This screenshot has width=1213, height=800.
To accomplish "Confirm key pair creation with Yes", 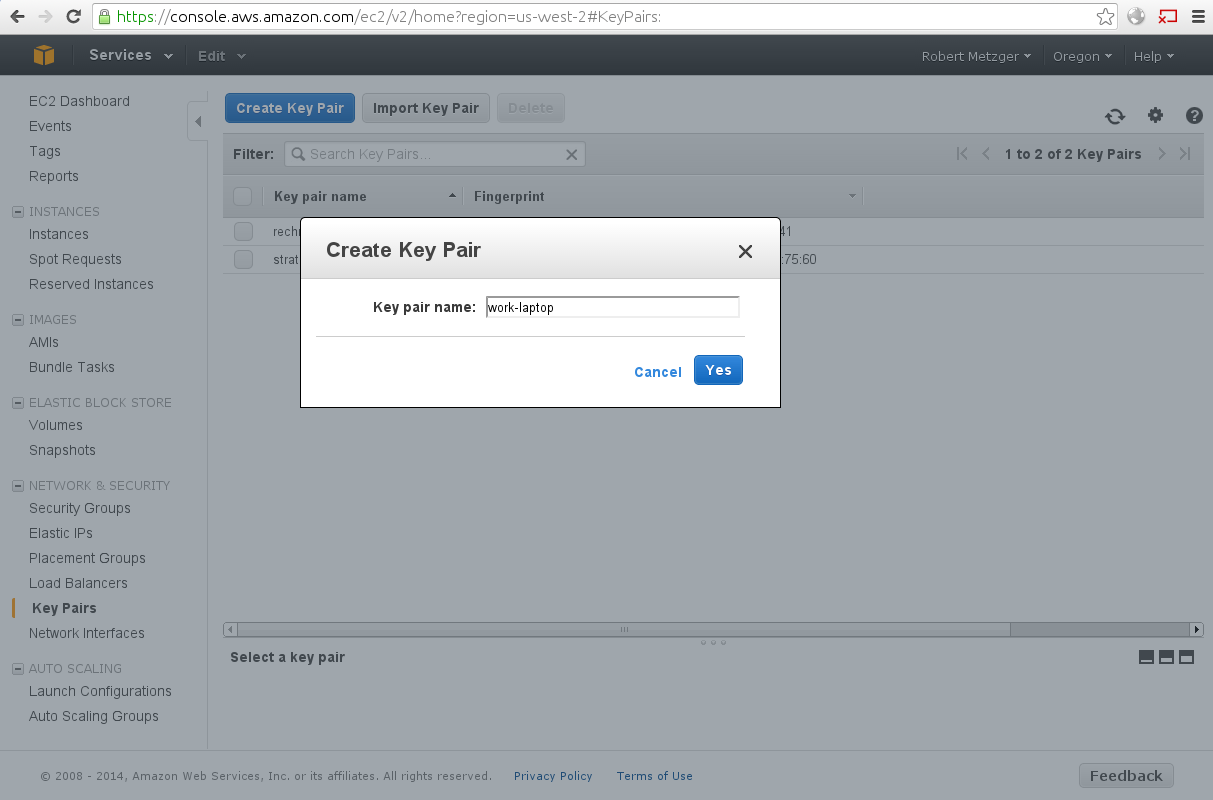I will pyautogui.click(x=718, y=370).
